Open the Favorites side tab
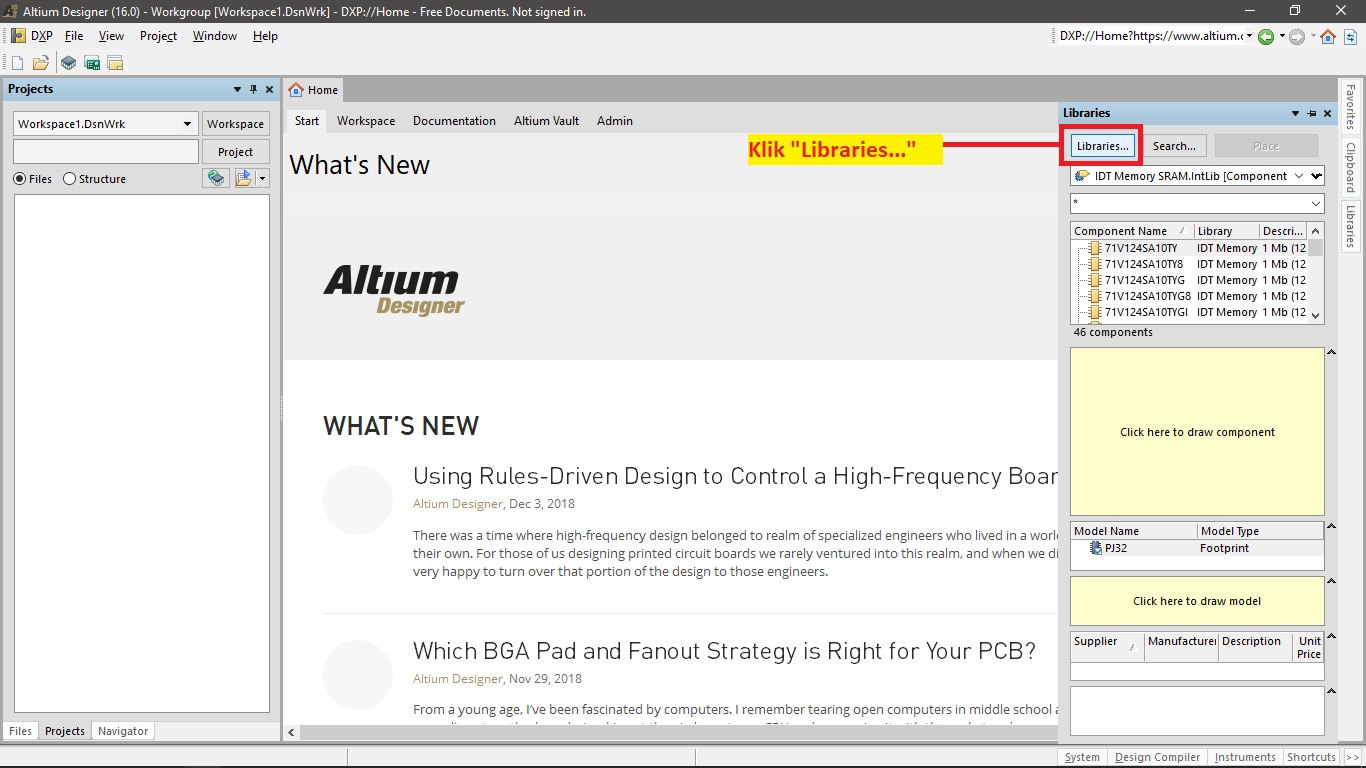Viewport: 1366px width, 768px height. (1350, 108)
